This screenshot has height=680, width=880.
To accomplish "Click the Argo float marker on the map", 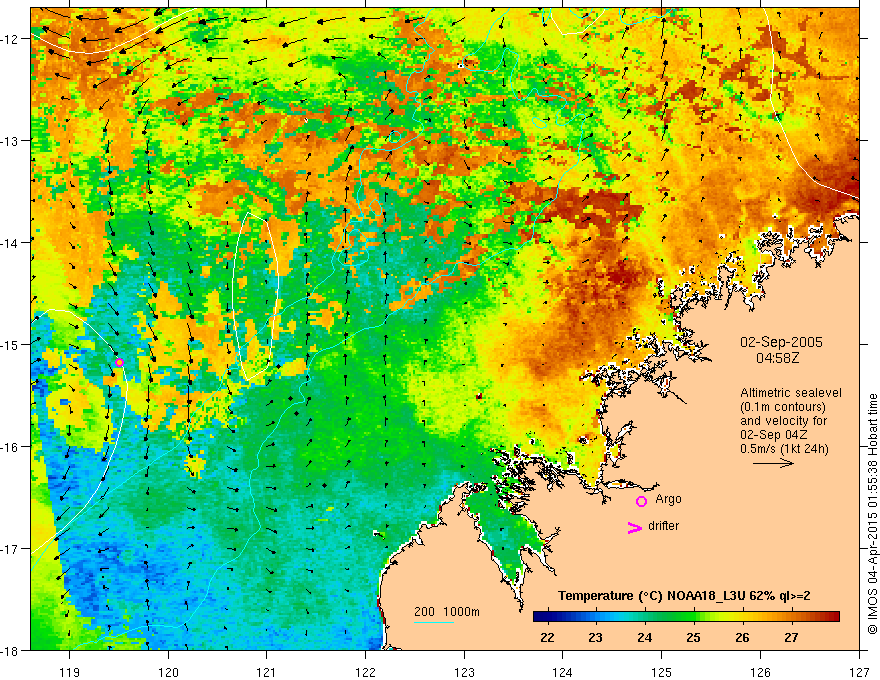I will [x=120, y=362].
